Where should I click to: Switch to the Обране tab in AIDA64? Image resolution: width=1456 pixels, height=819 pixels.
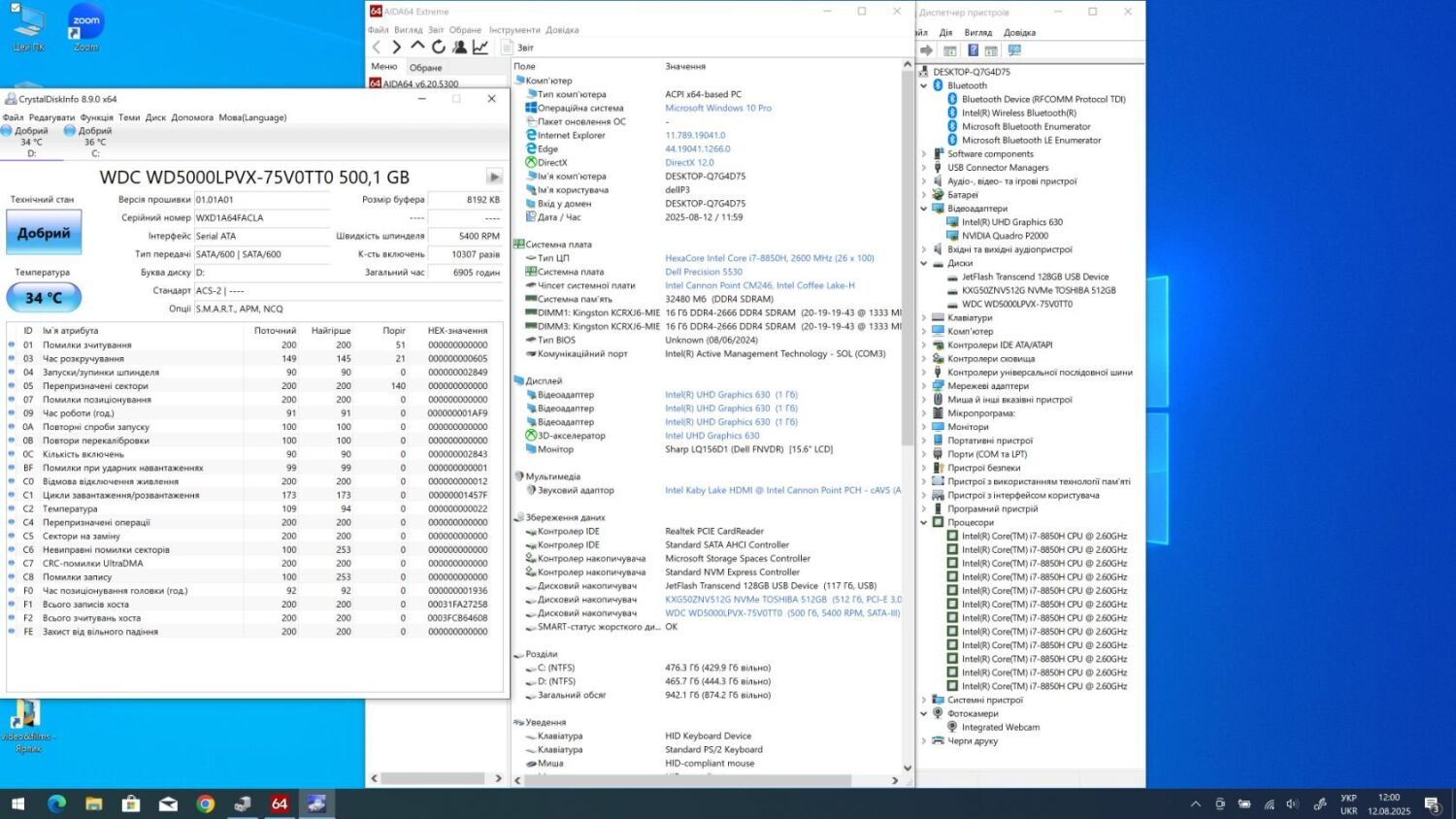[425, 67]
